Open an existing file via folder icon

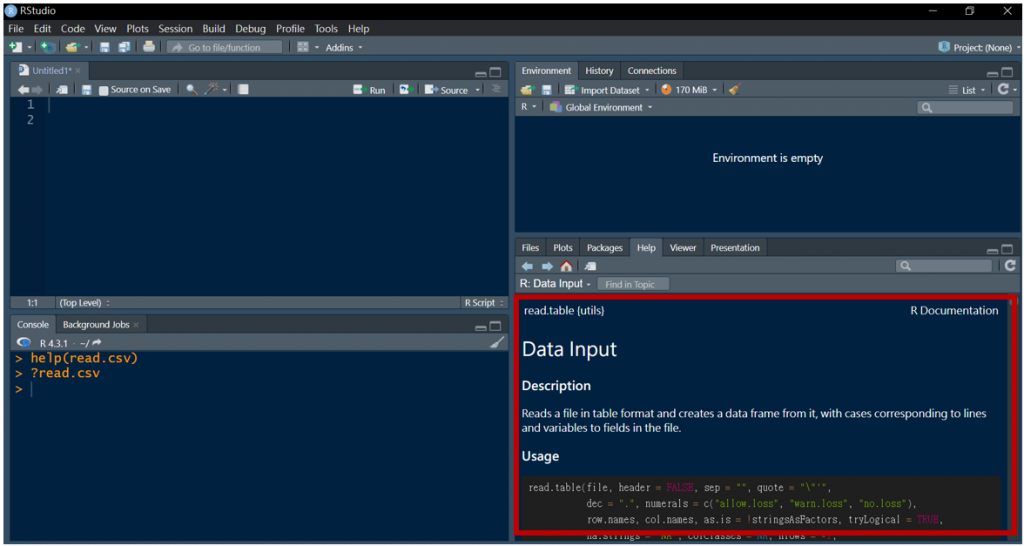72,47
